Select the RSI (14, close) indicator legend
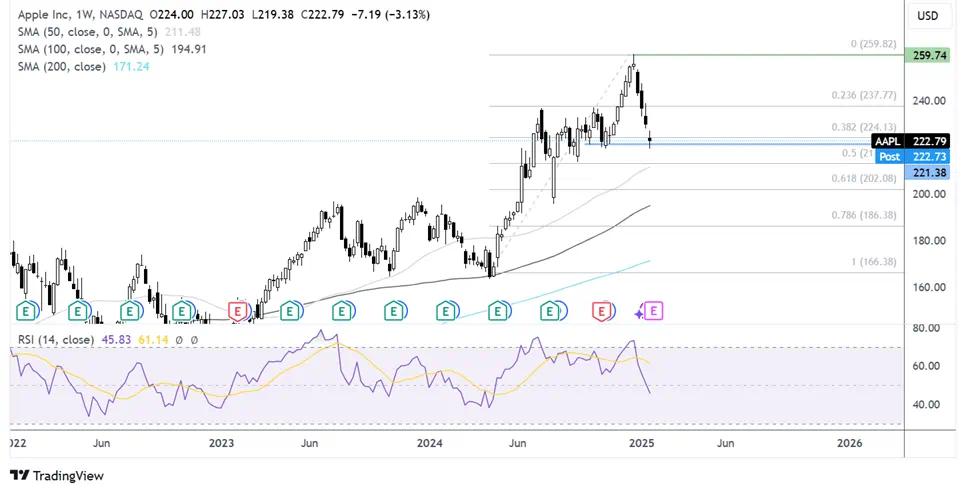The image size is (969, 493). point(56,340)
